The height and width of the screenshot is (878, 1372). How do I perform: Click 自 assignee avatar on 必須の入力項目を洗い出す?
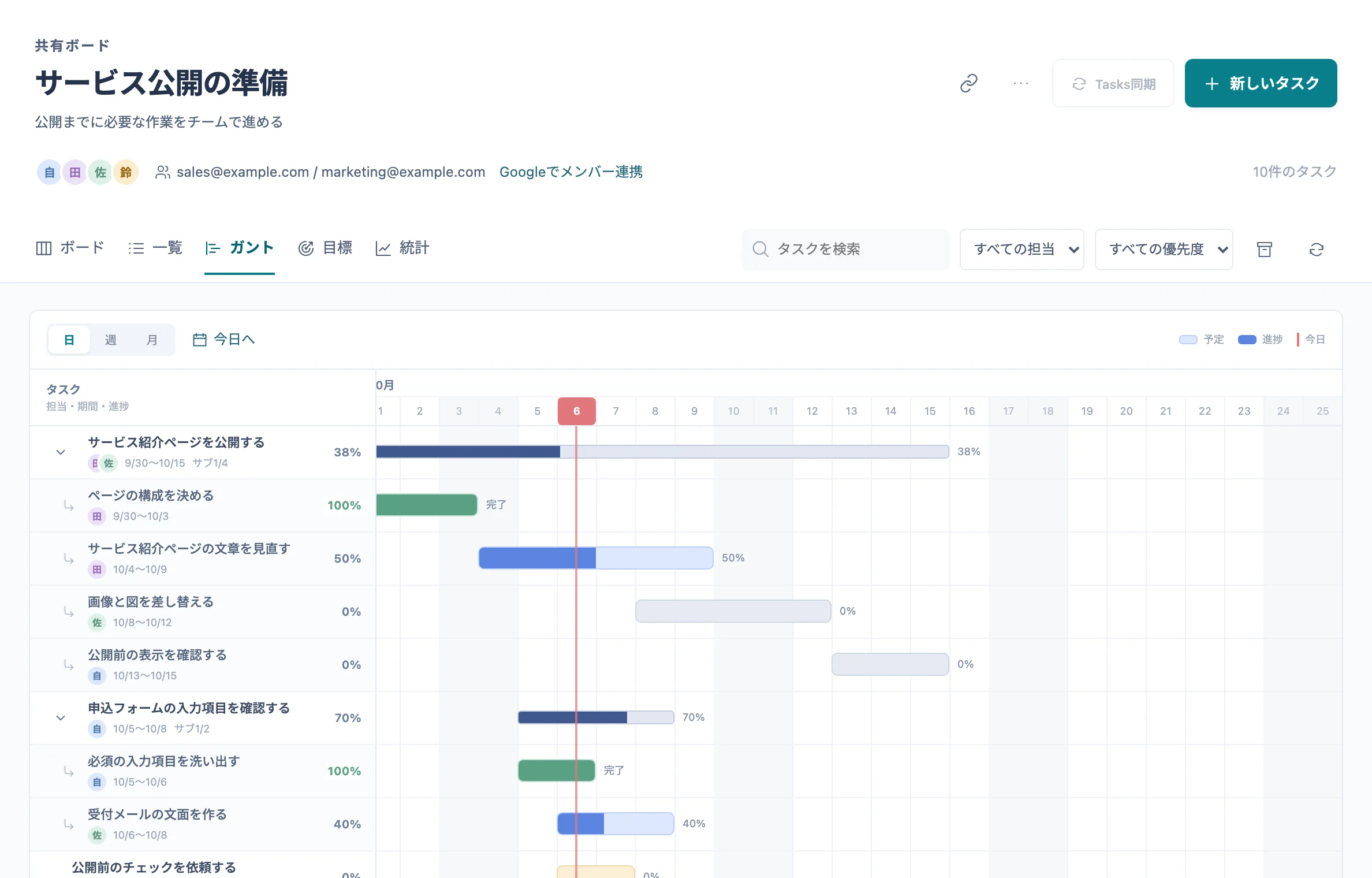(x=97, y=782)
